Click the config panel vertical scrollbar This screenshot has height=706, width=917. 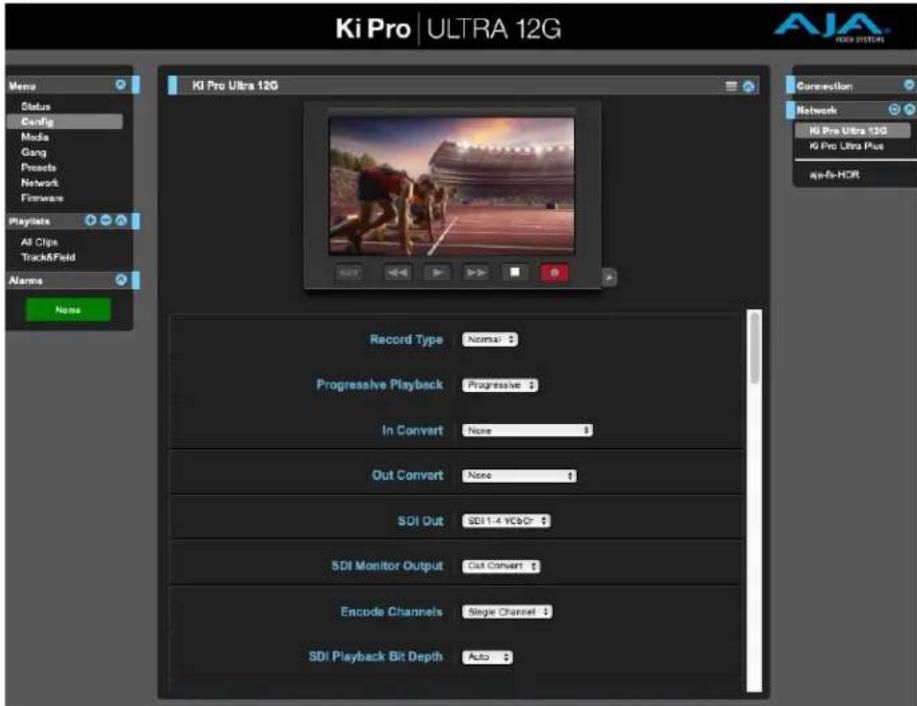coord(755,501)
